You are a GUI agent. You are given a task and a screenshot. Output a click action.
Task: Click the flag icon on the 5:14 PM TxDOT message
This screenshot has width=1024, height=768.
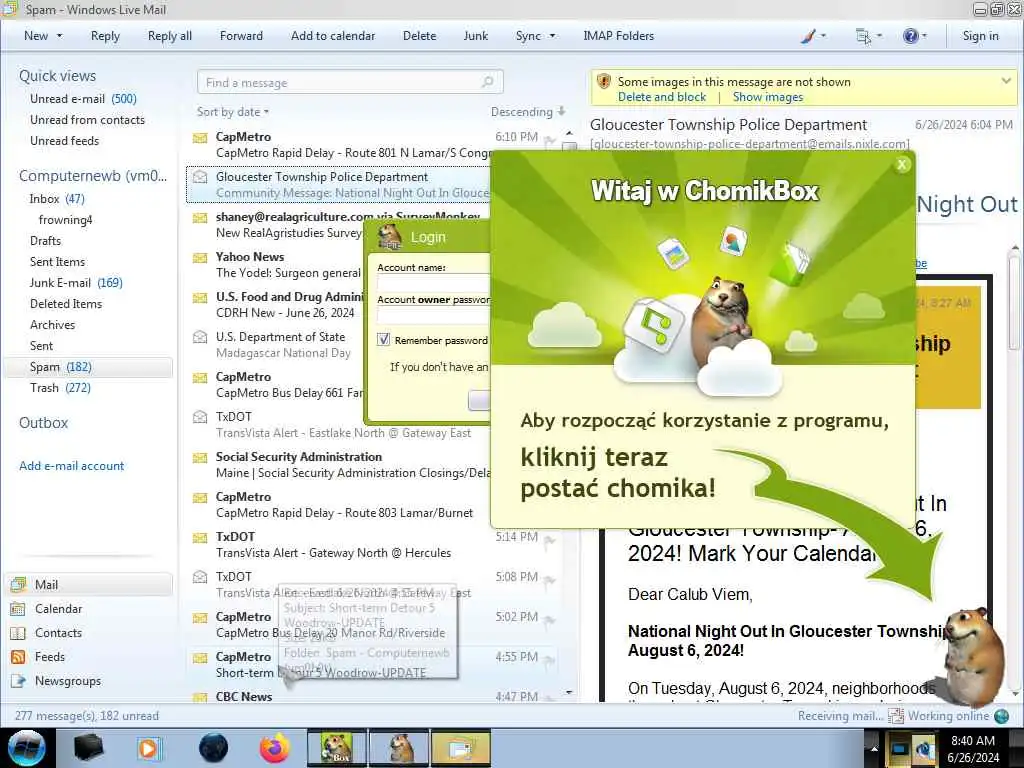[x=550, y=540]
